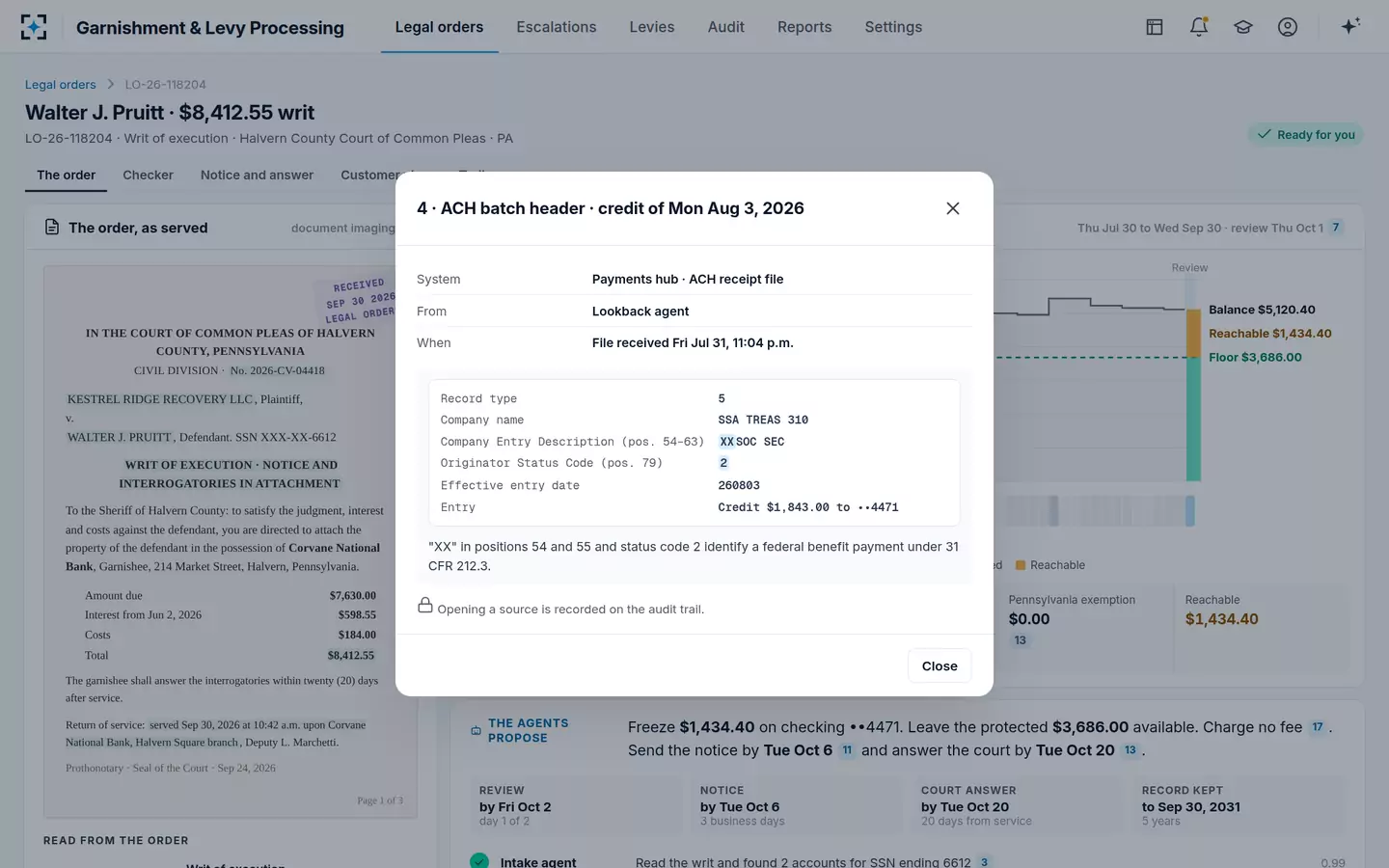Click the highlighted XX in Company Entry Description

(x=726, y=442)
